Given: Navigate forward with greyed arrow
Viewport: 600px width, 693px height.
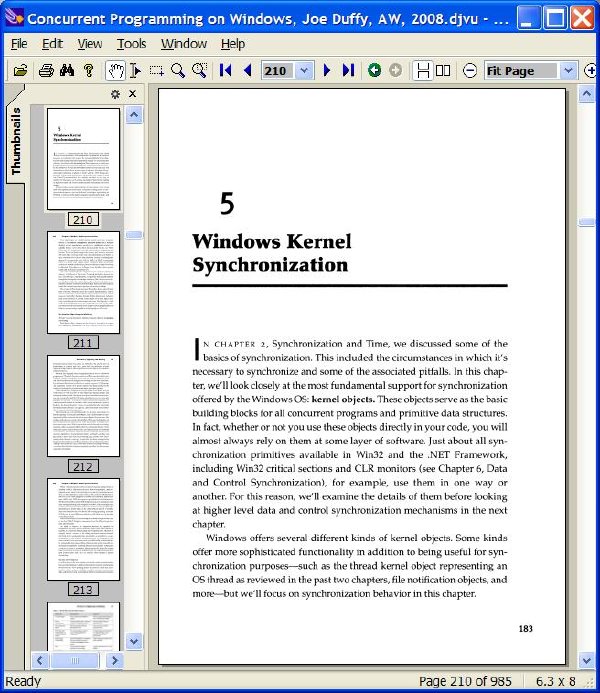Looking at the screenshot, I should point(395,71).
